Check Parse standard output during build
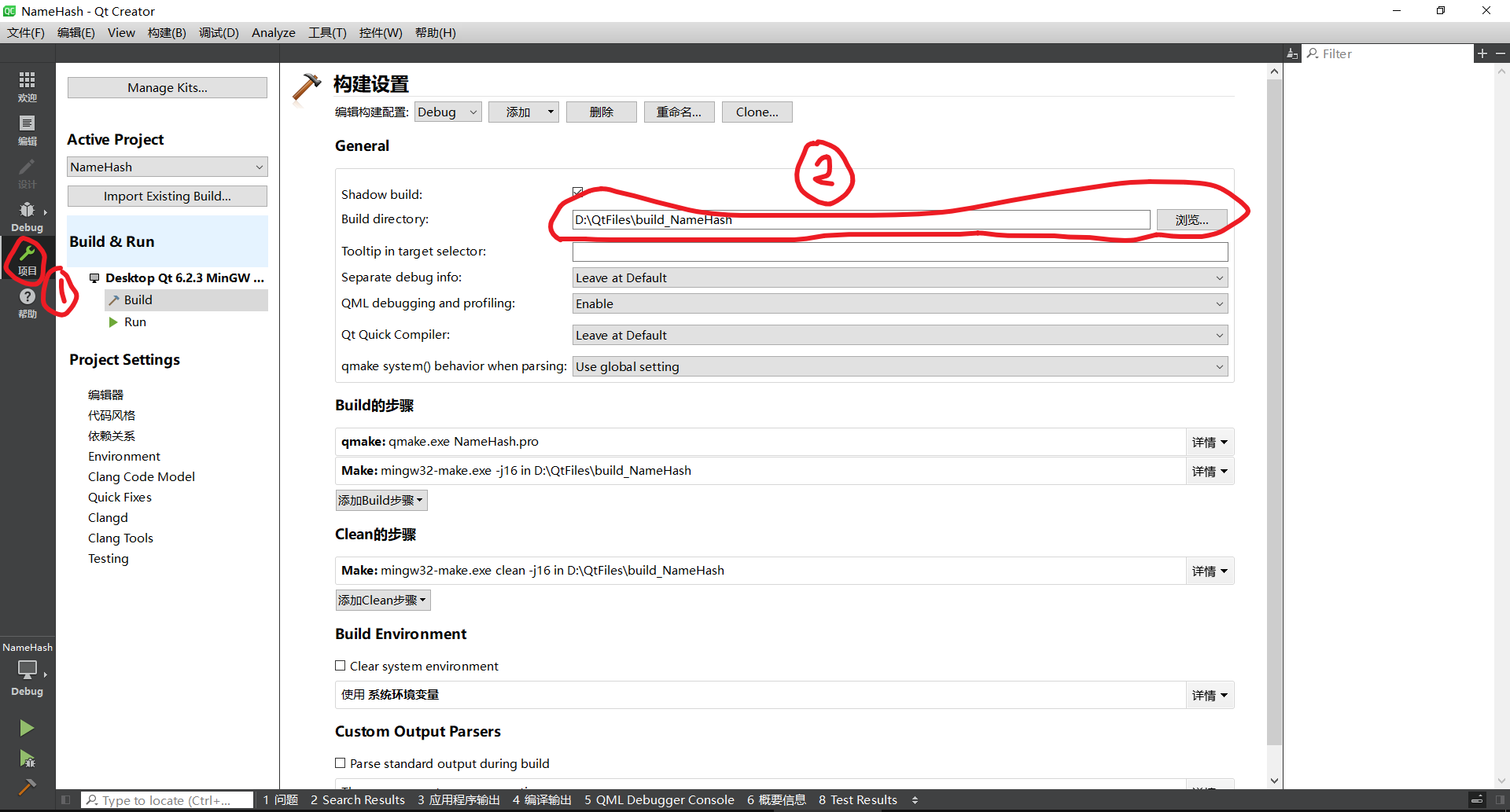Viewport: 1510px width, 812px height. (x=341, y=762)
